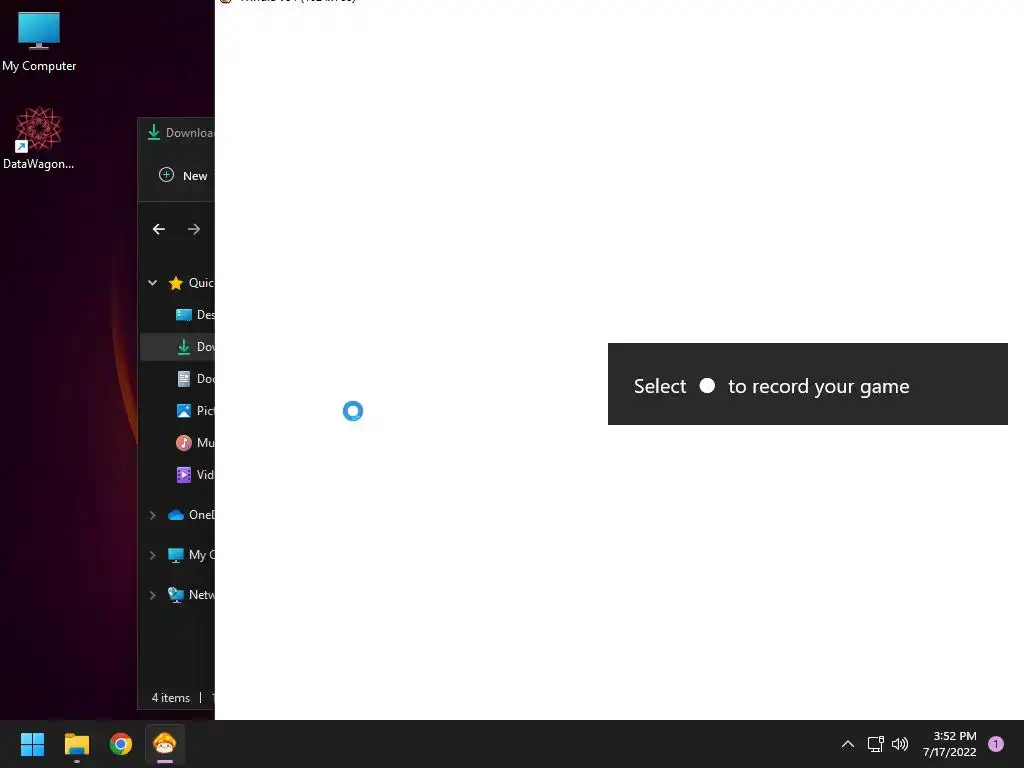Launch Chrome from taskbar

121,744
